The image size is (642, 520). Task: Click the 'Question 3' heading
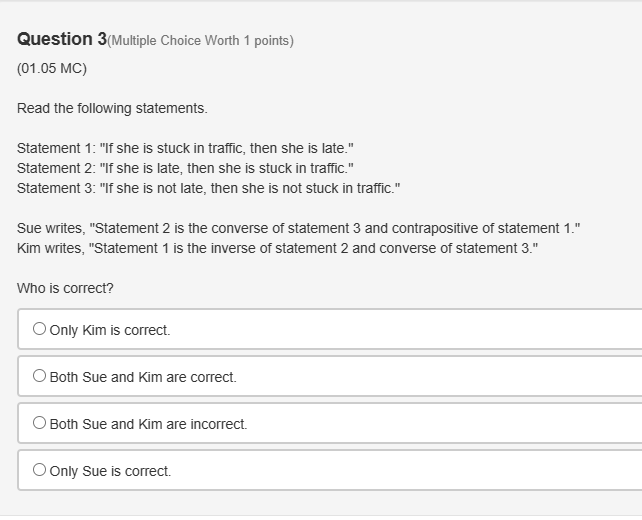(x=61, y=39)
